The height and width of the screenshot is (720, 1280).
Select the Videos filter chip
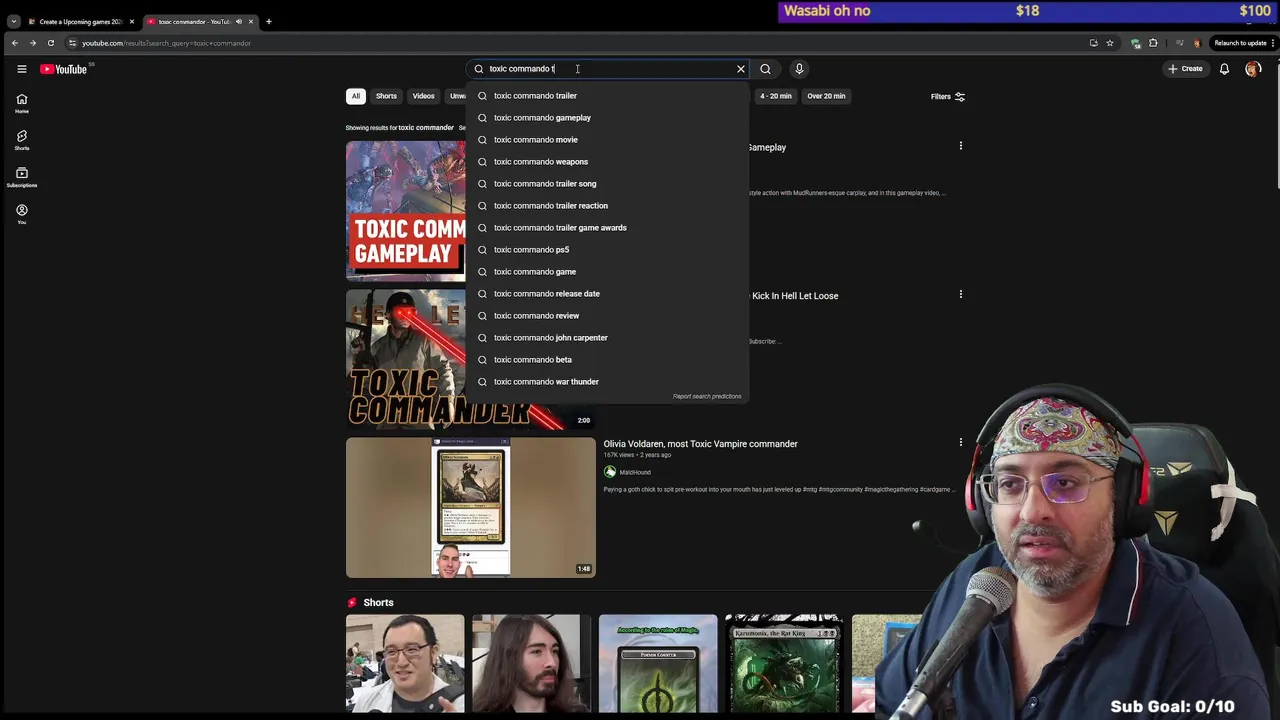point(423,96)
